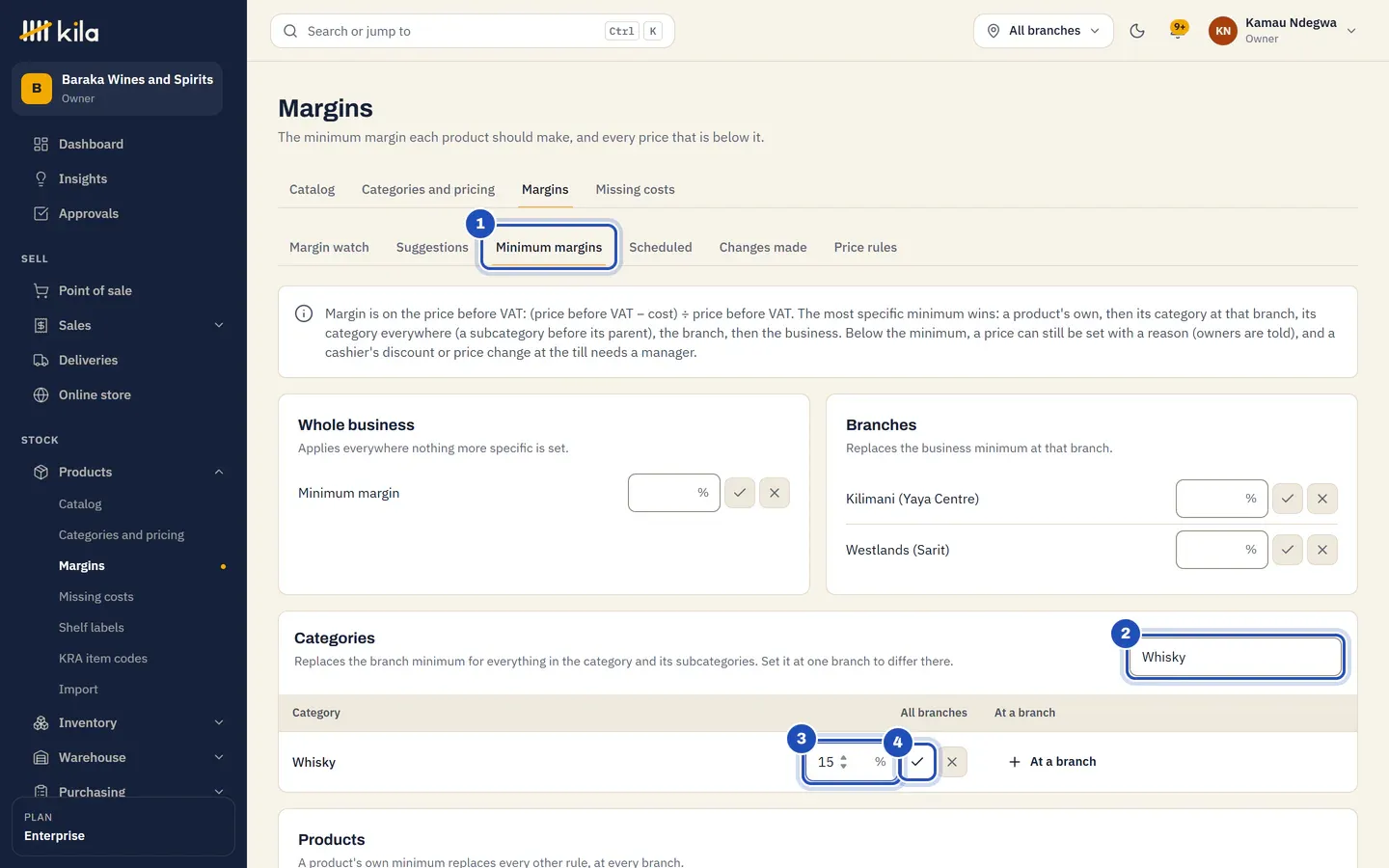Confirm Whole business minimum margin checkmark
1389x868 pixels.
740,493
